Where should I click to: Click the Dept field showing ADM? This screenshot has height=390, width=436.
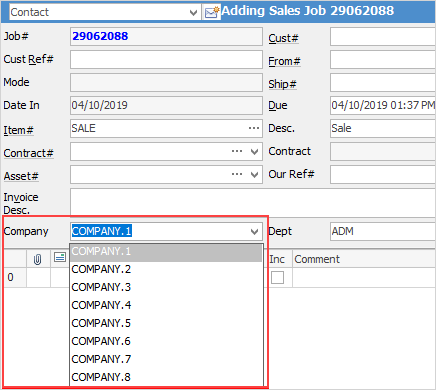pyautogui.click(x=383, y=231)
